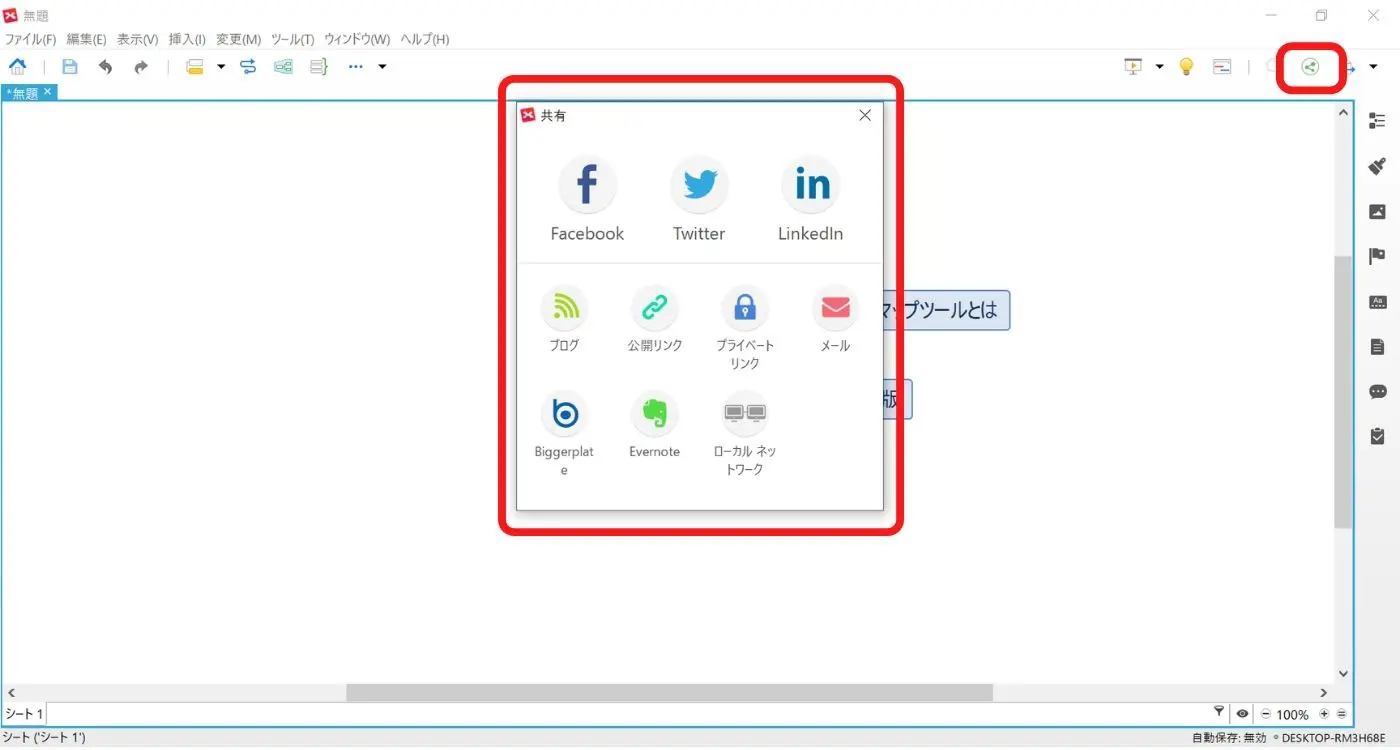Click the vertical scrollbar thumb
This screenshot has height=750, width=1400.
(x=1344, y=392)
